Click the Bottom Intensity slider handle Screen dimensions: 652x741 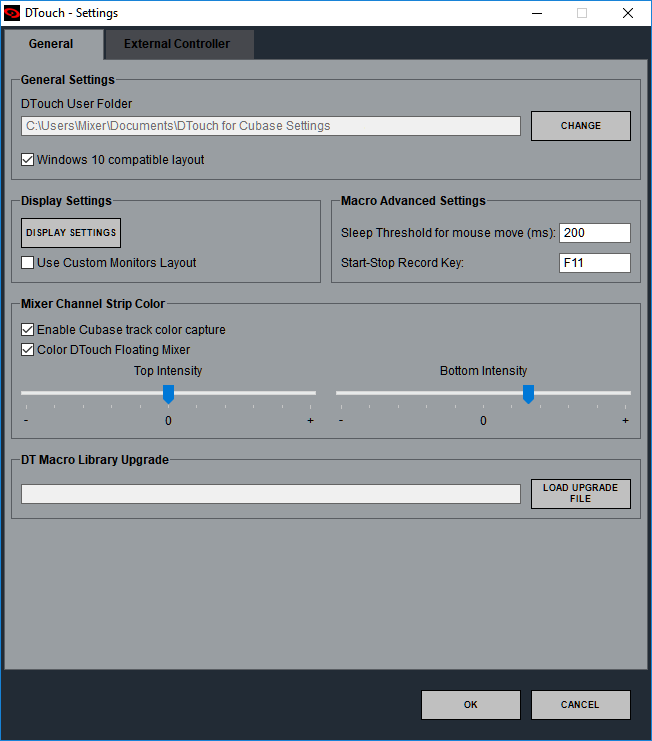[528, 394]
